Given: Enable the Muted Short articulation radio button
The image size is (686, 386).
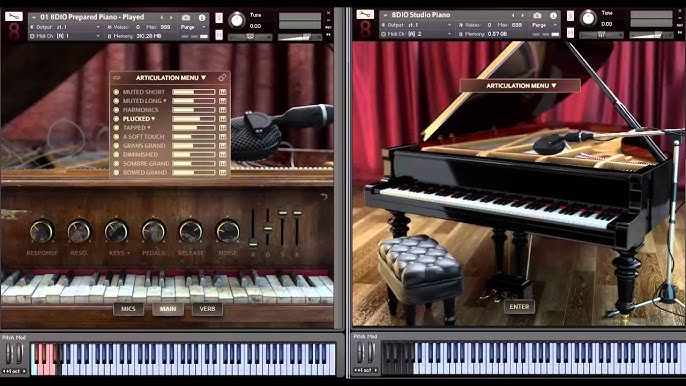Looking at the screenshot, I should [x=116, y=92].
